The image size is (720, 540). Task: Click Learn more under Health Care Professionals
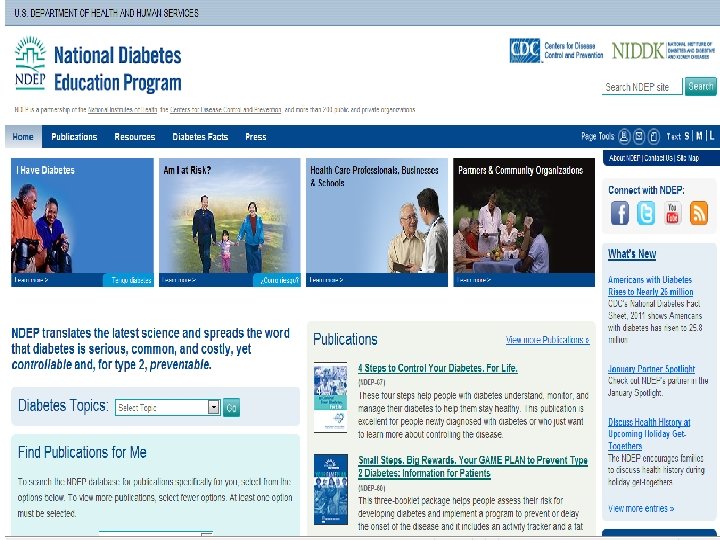(x=326, y=280)
